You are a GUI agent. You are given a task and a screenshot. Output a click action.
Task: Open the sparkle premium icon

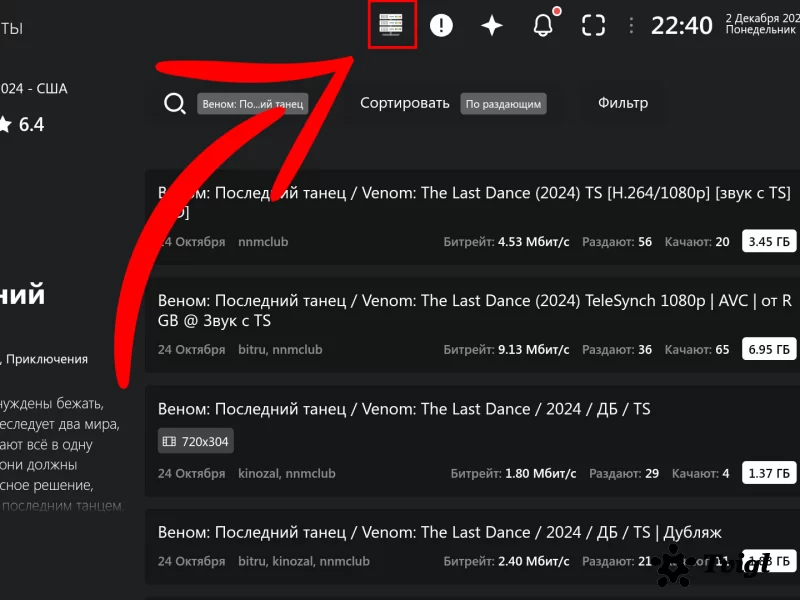pos(492,26)
